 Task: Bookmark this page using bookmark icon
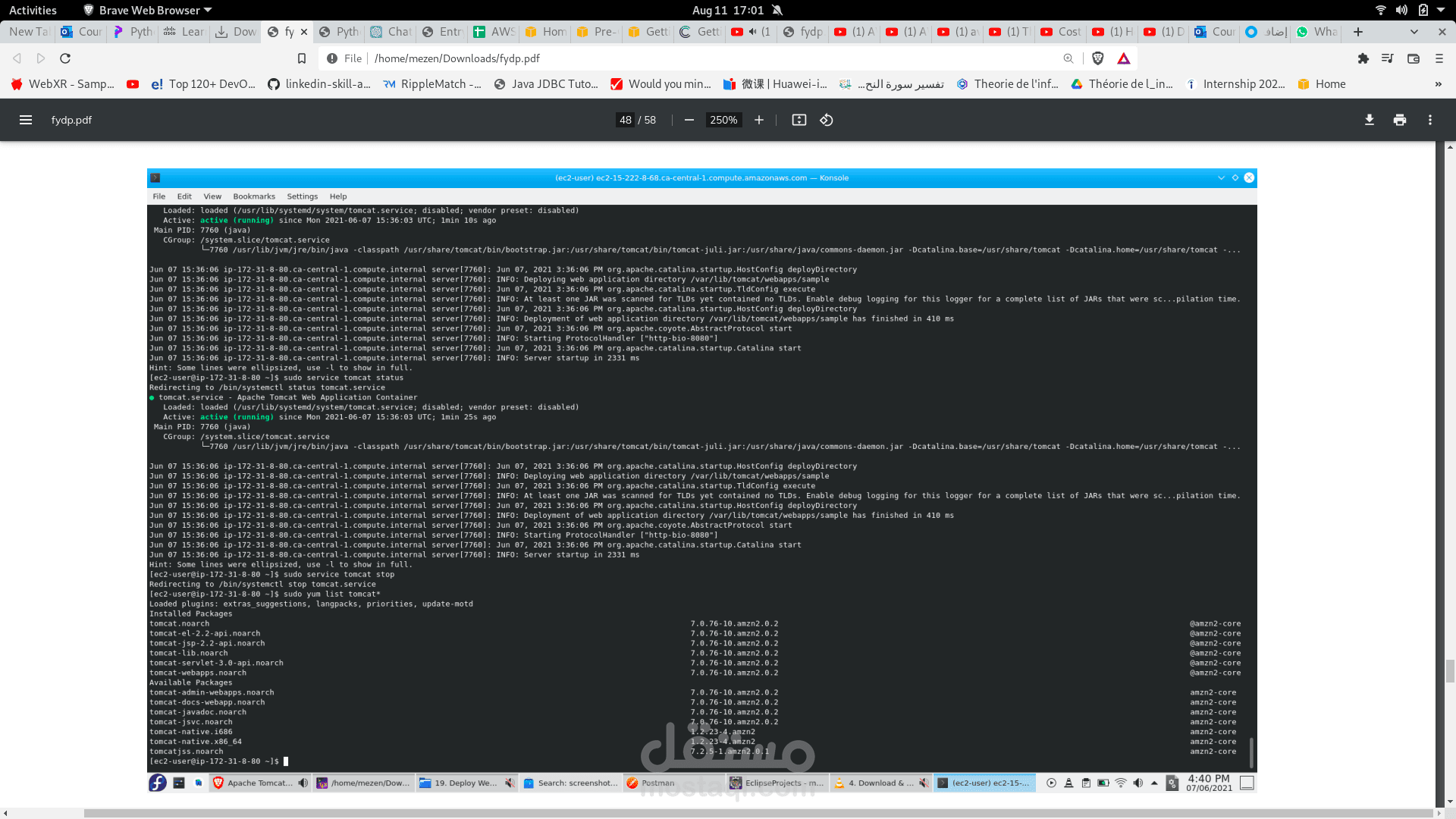pos(301,58)
